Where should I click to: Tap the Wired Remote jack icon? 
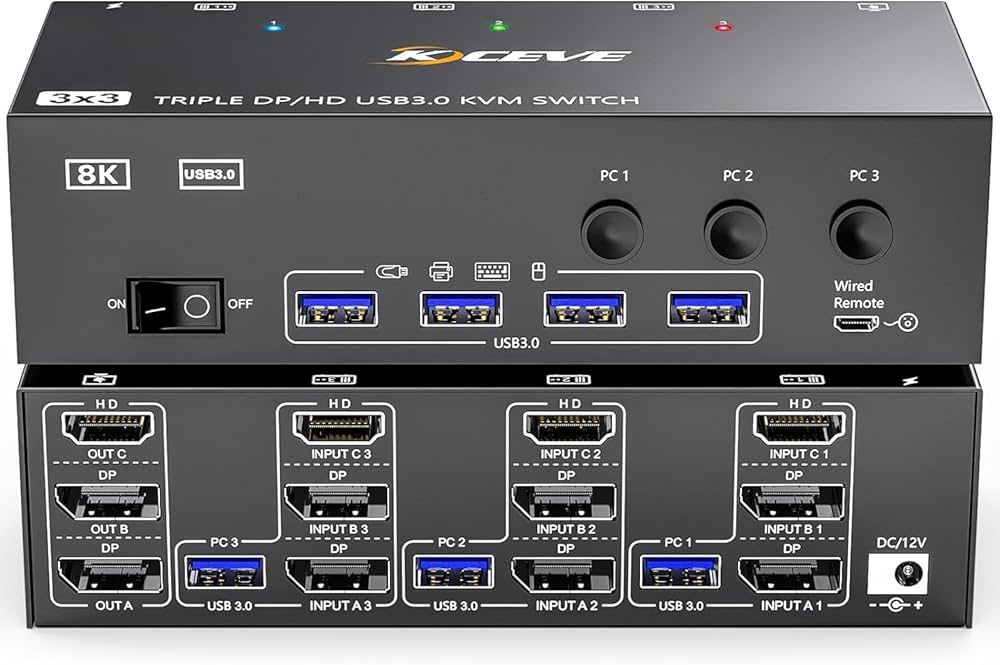point(856,321)
